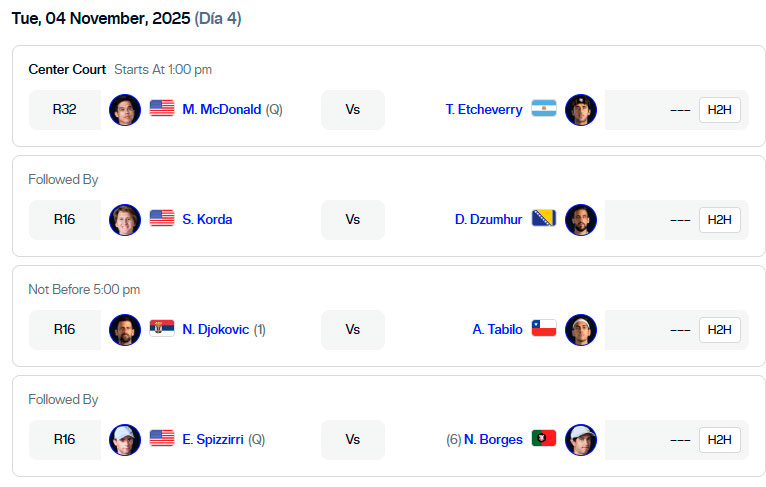
Task: Open S. Korda player name link
Action: [x=207, y=219]
